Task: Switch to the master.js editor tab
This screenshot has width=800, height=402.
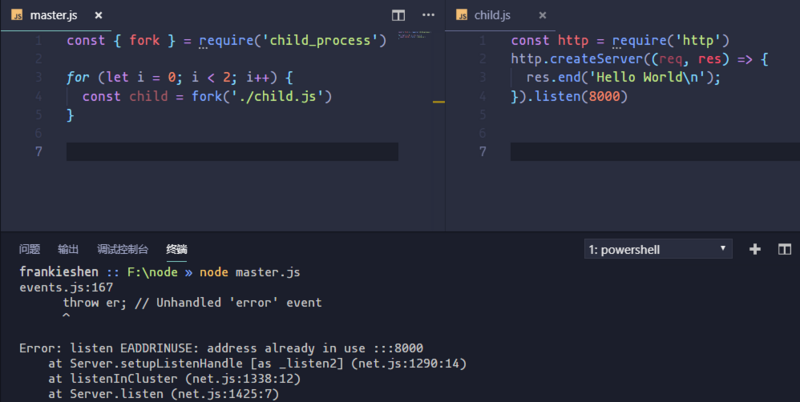Action: (x=54, y=15)
